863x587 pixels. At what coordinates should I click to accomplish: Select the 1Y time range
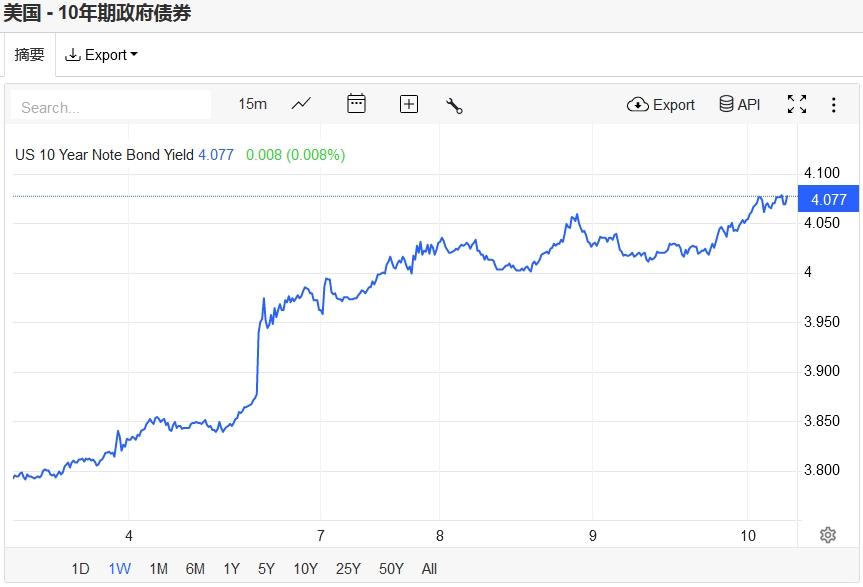click(231, 569)
